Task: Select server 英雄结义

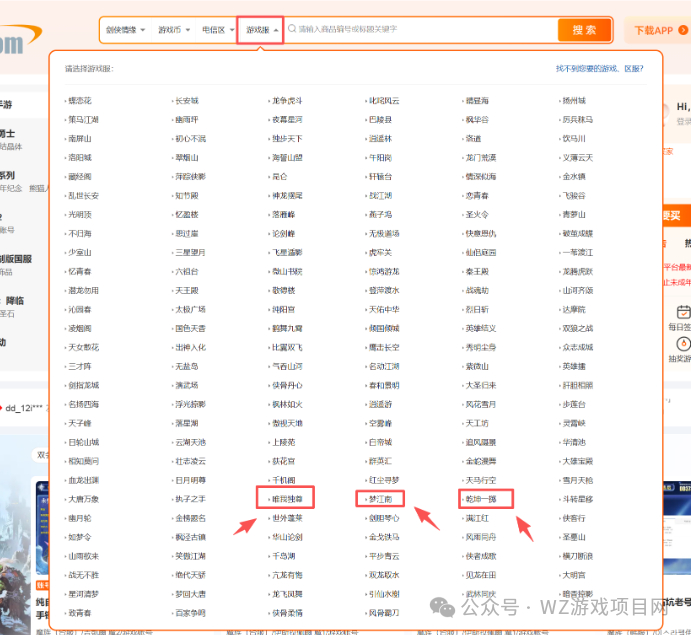Action: [x=481, y=328]
